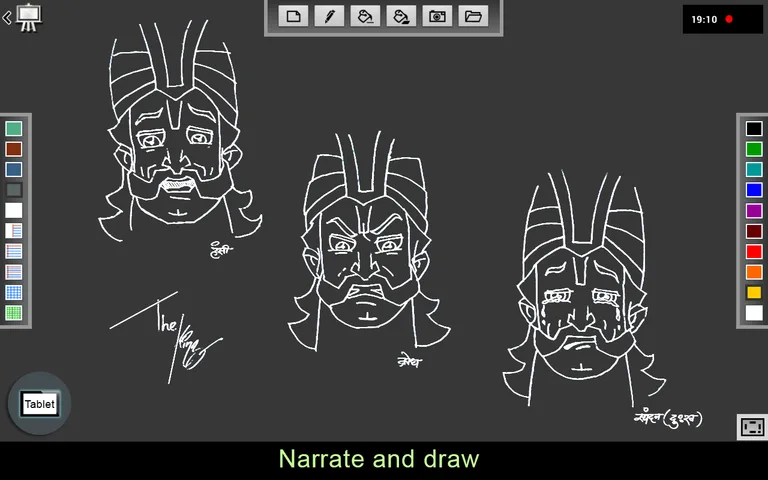Image resolution: width=768 pixels, height=480 pixels.
Task: Check the 19:10 recording timer
Action: click(704, 20)
